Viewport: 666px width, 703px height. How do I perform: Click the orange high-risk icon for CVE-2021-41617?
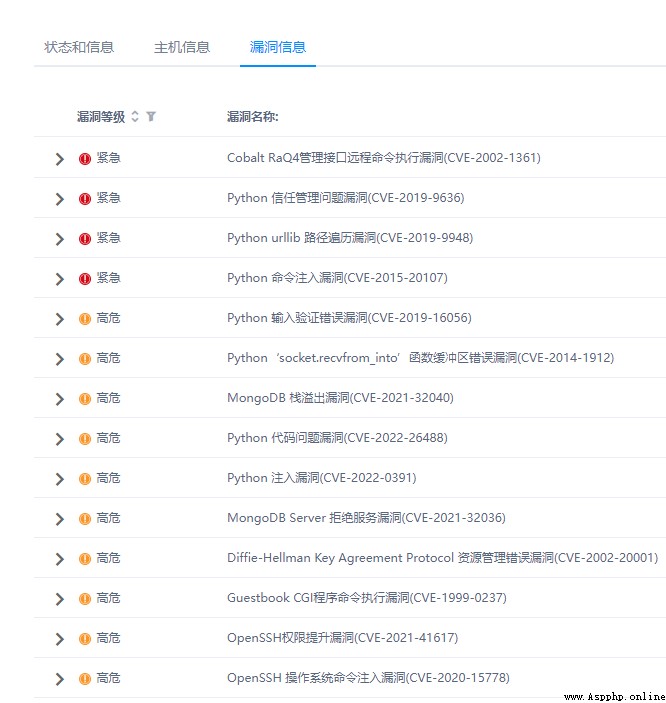pos(85,639)
